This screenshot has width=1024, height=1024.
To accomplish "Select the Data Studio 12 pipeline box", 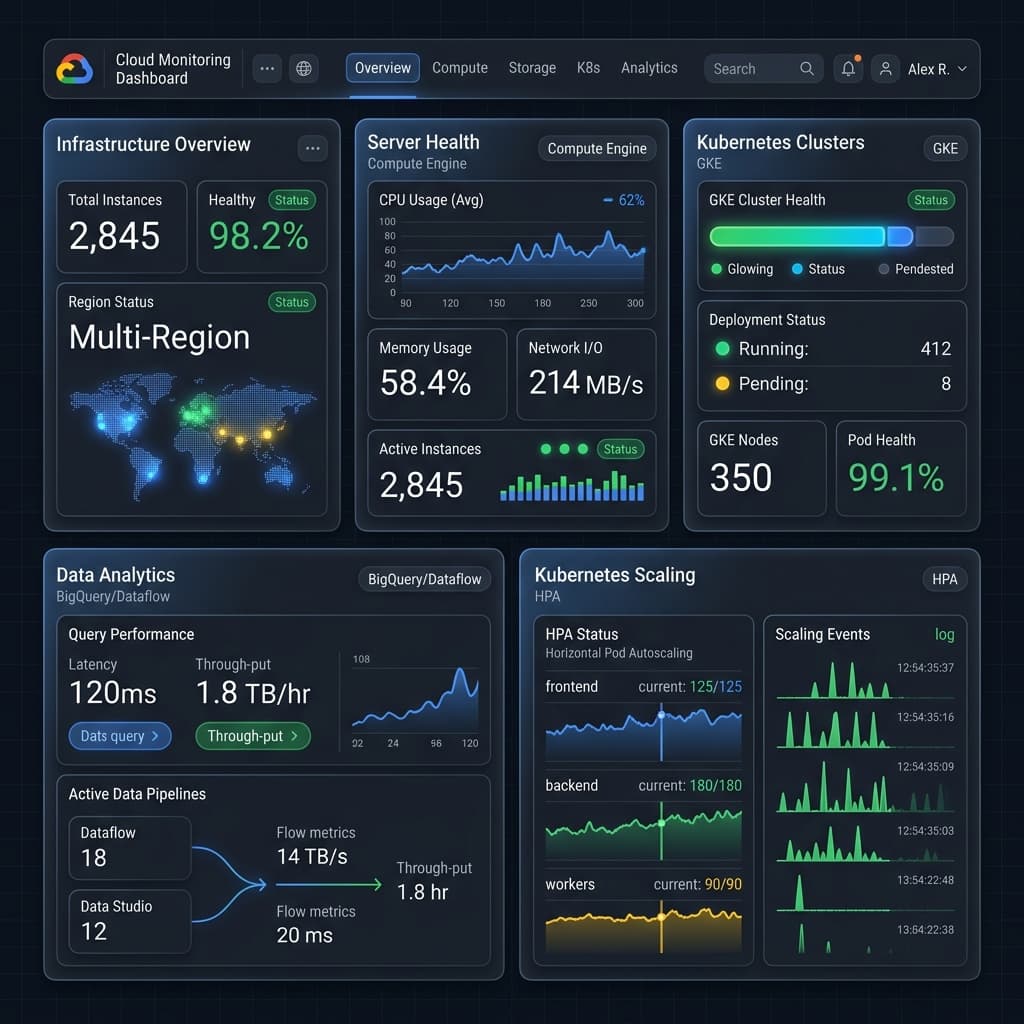I will [130, 921].
